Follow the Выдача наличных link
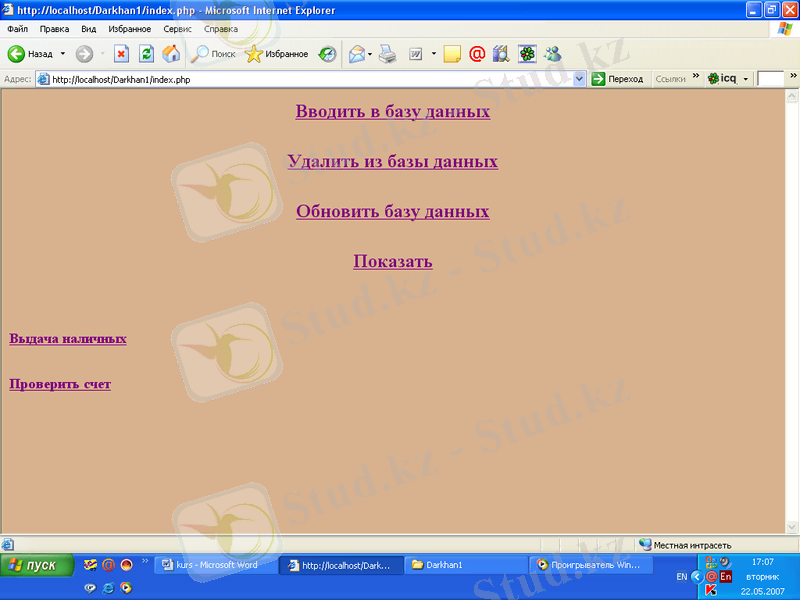Image resolution: width=800 pixels, height=600 pixels. pos(68,339)
